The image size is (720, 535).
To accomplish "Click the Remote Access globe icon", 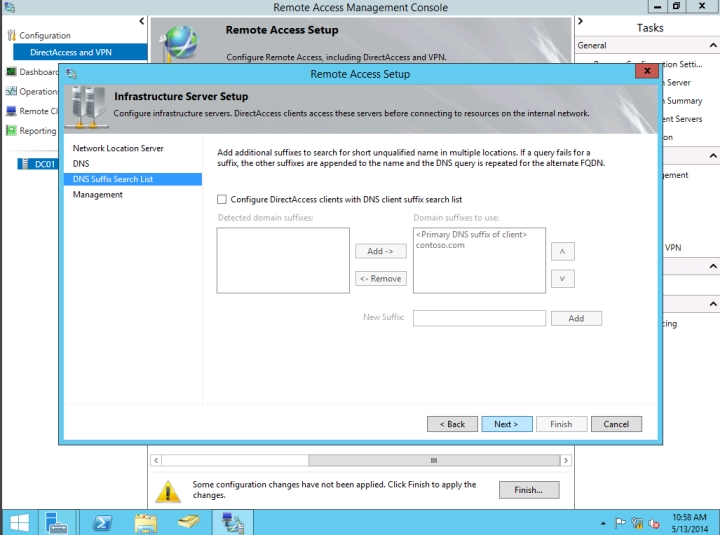I will pos(180,42).
